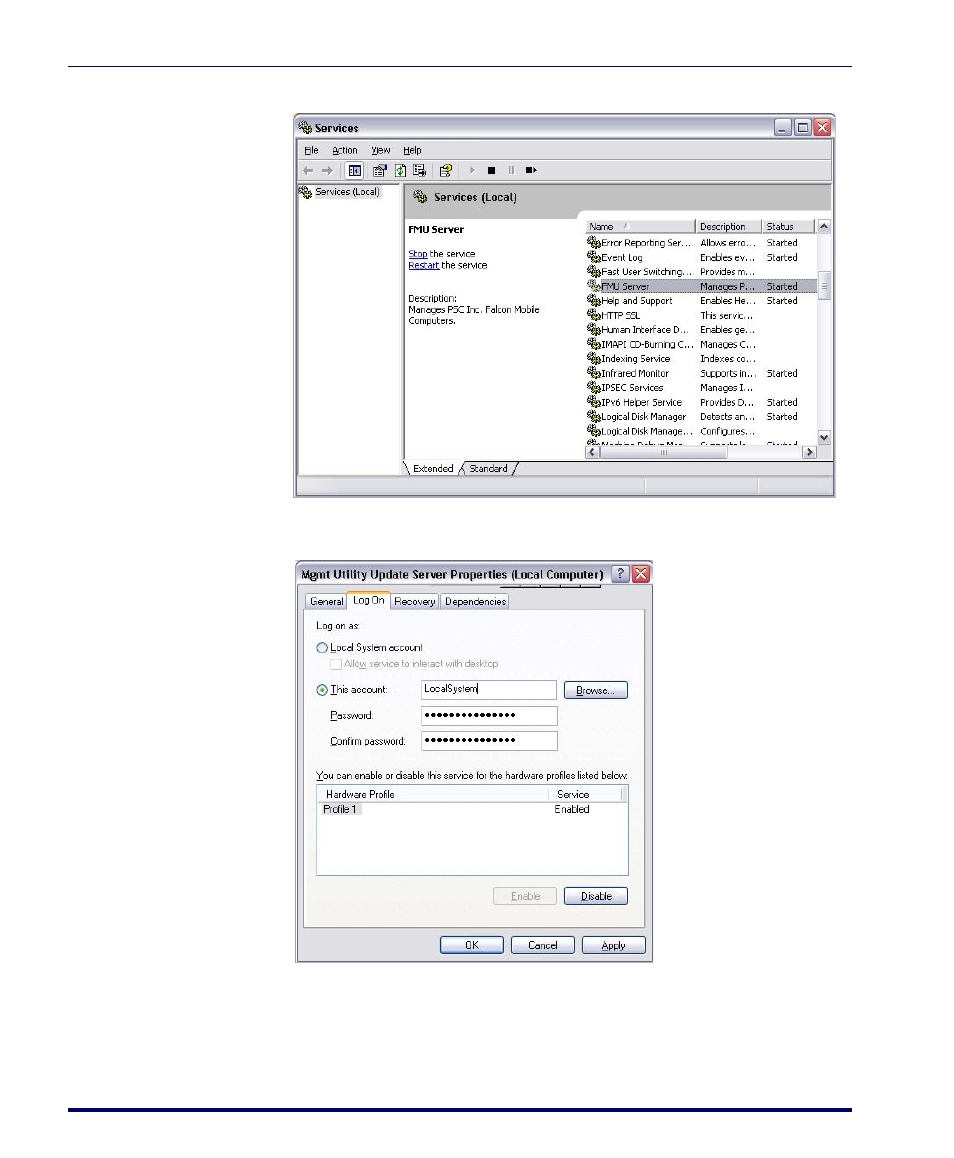Click the horizontal scroll left arrow
The width and height of the screenshot is (954, 1158).
pyautogui.click(x=592, y=452)
